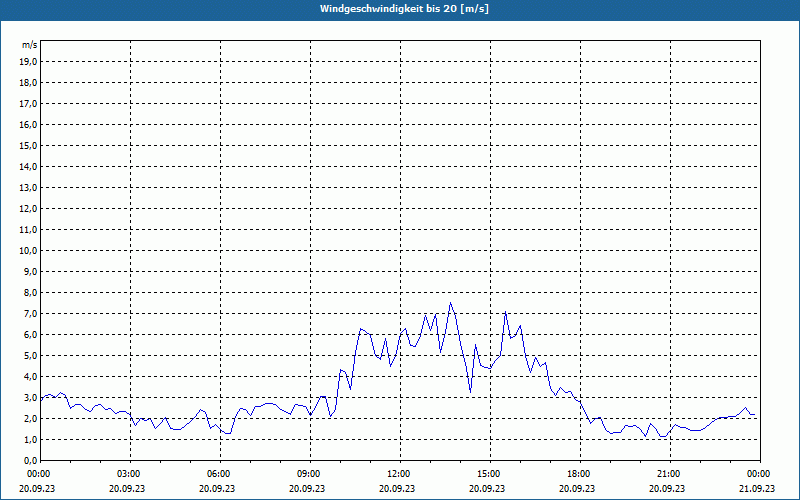800x500 pixels.
Task: Select the 5,0 y-axis tick label
Action: click(x=31, y=355)
